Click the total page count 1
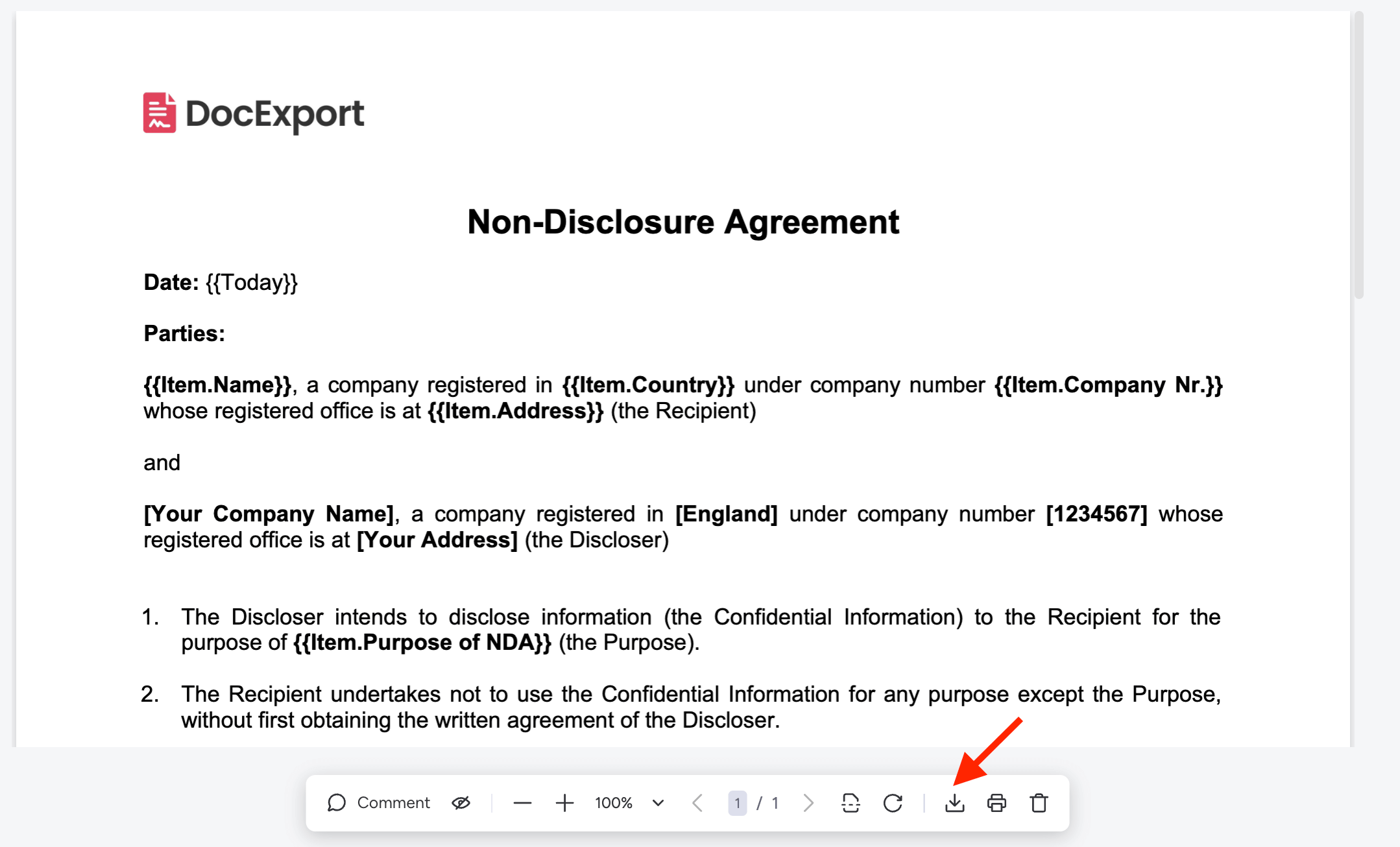Screen dimensions: 1400x847 775,803
